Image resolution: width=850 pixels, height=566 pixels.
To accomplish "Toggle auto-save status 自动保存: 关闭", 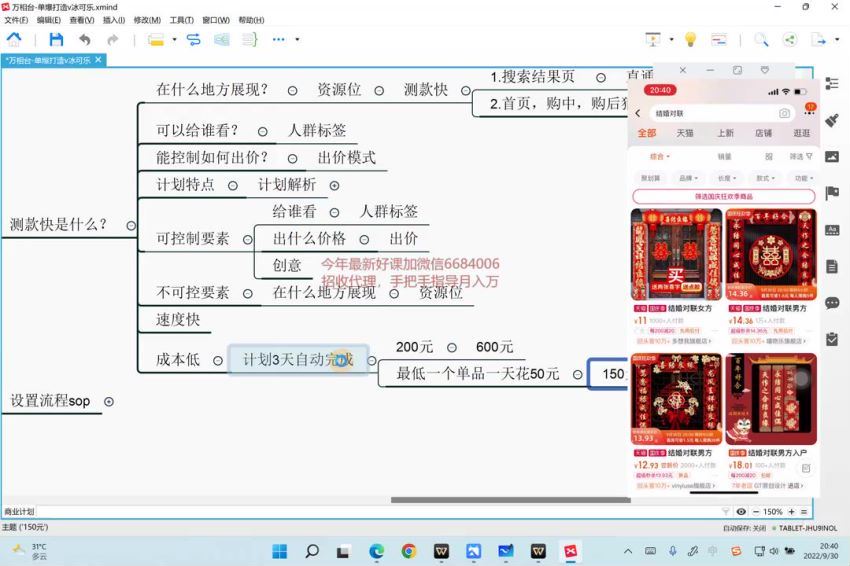I will pyautogui.click(x=744, y=528).
